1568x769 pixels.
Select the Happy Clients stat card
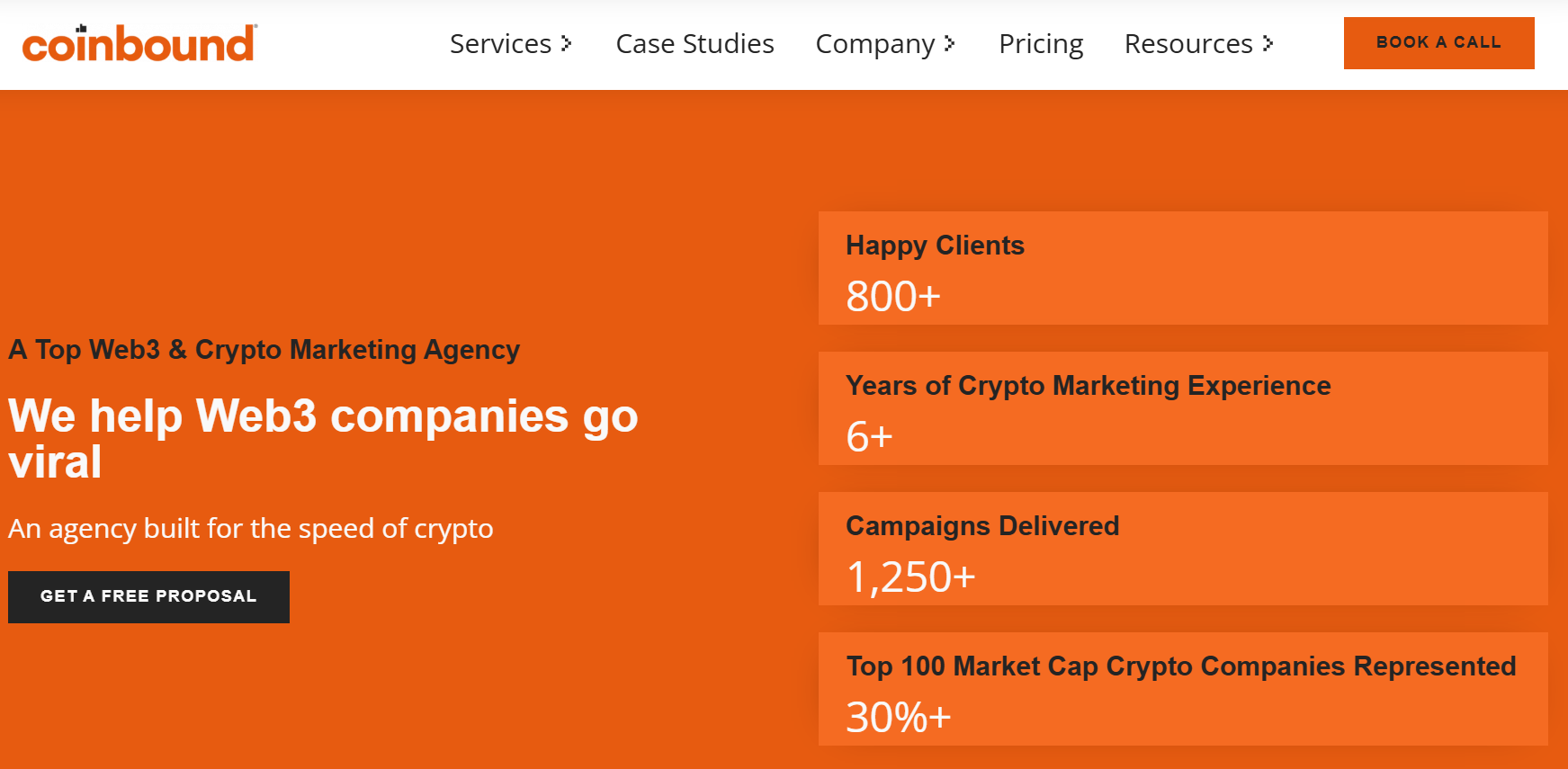tap(1182, 268)
